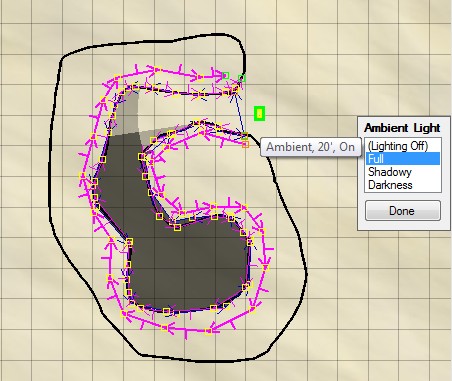
Task: Click the Done button
Action: 403,211
